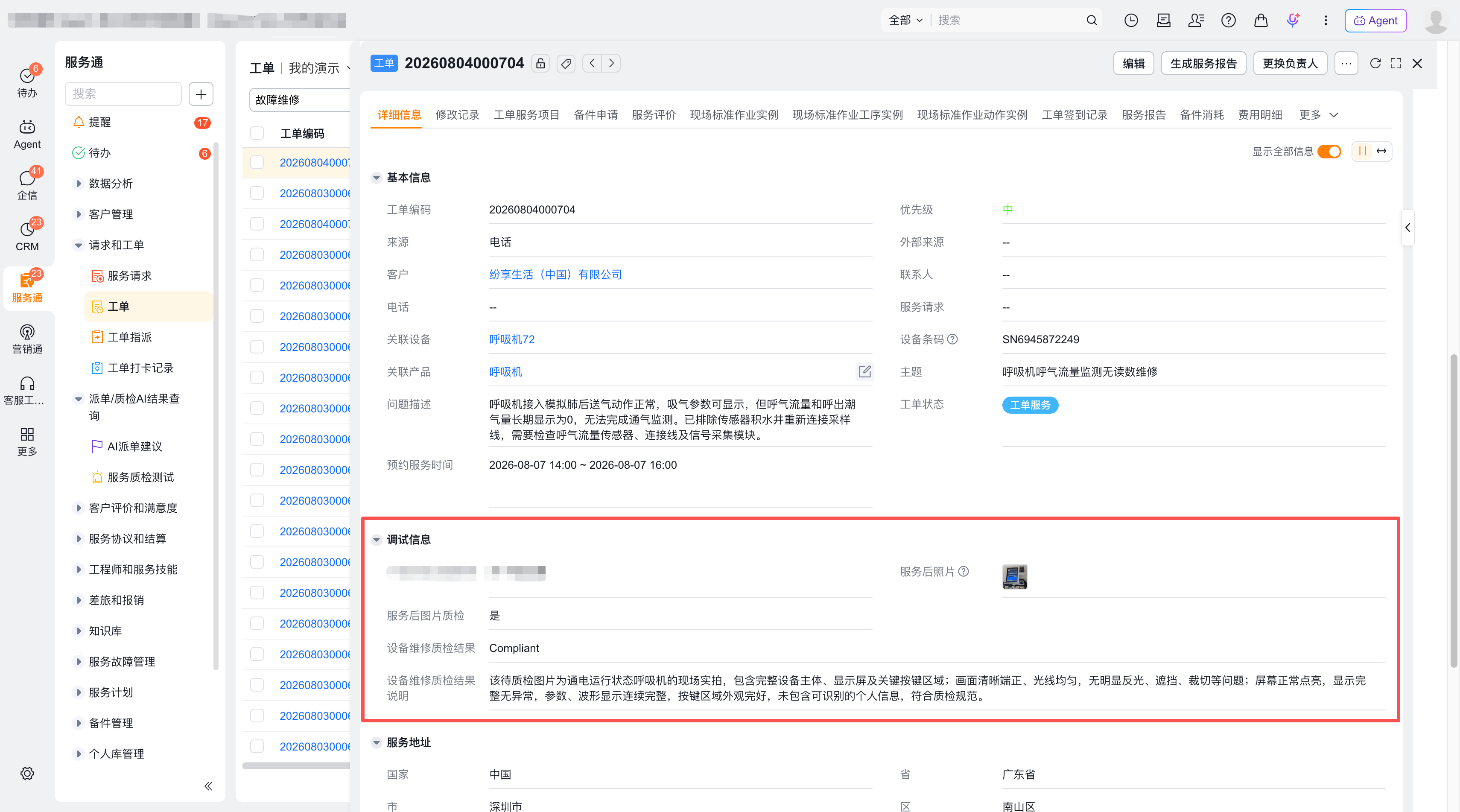
Task: Click the more actions ellipsis button
Action: click(1346, 64)
